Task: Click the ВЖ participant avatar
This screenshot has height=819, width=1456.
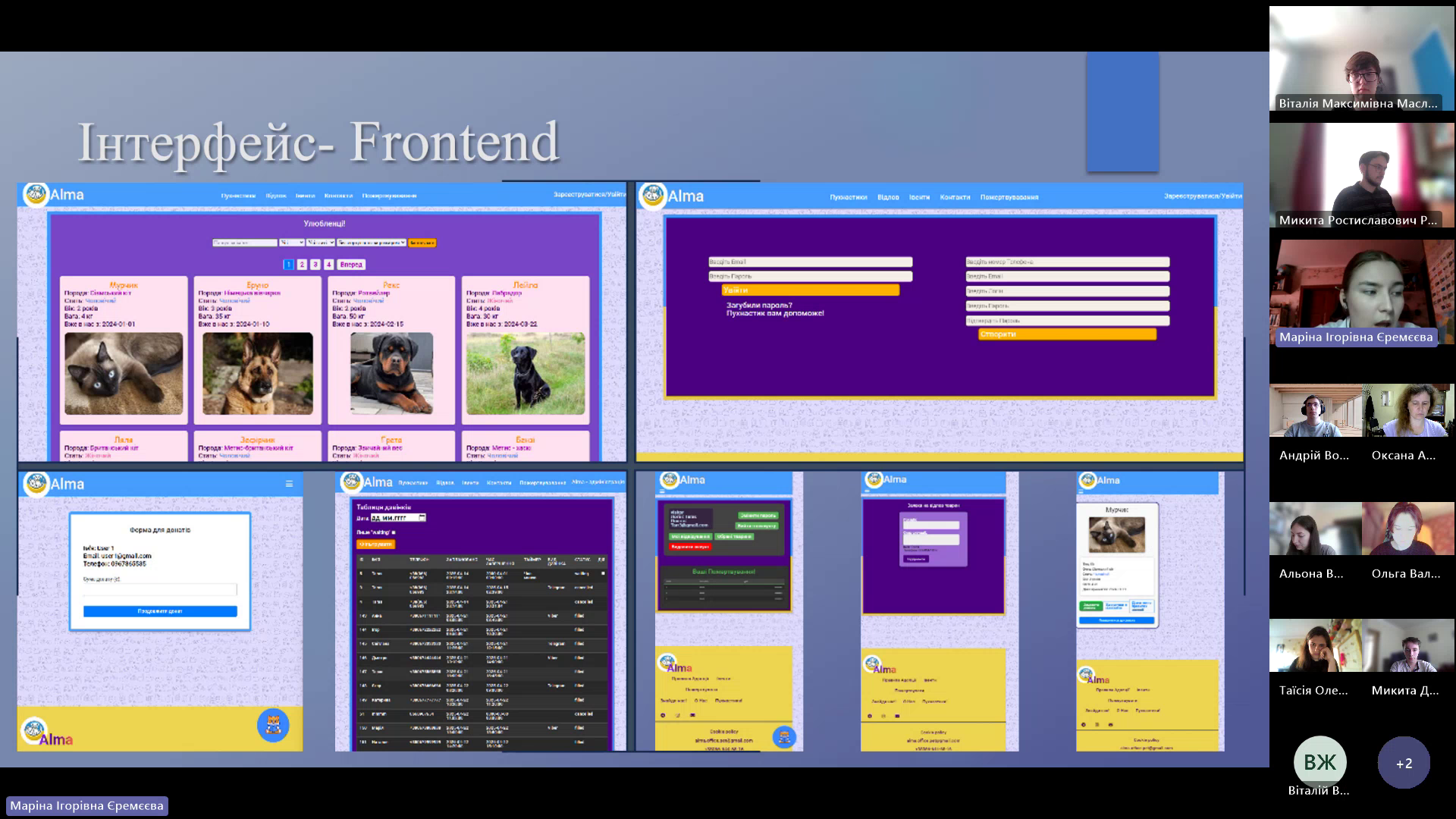Action: tap(1319, 762)
